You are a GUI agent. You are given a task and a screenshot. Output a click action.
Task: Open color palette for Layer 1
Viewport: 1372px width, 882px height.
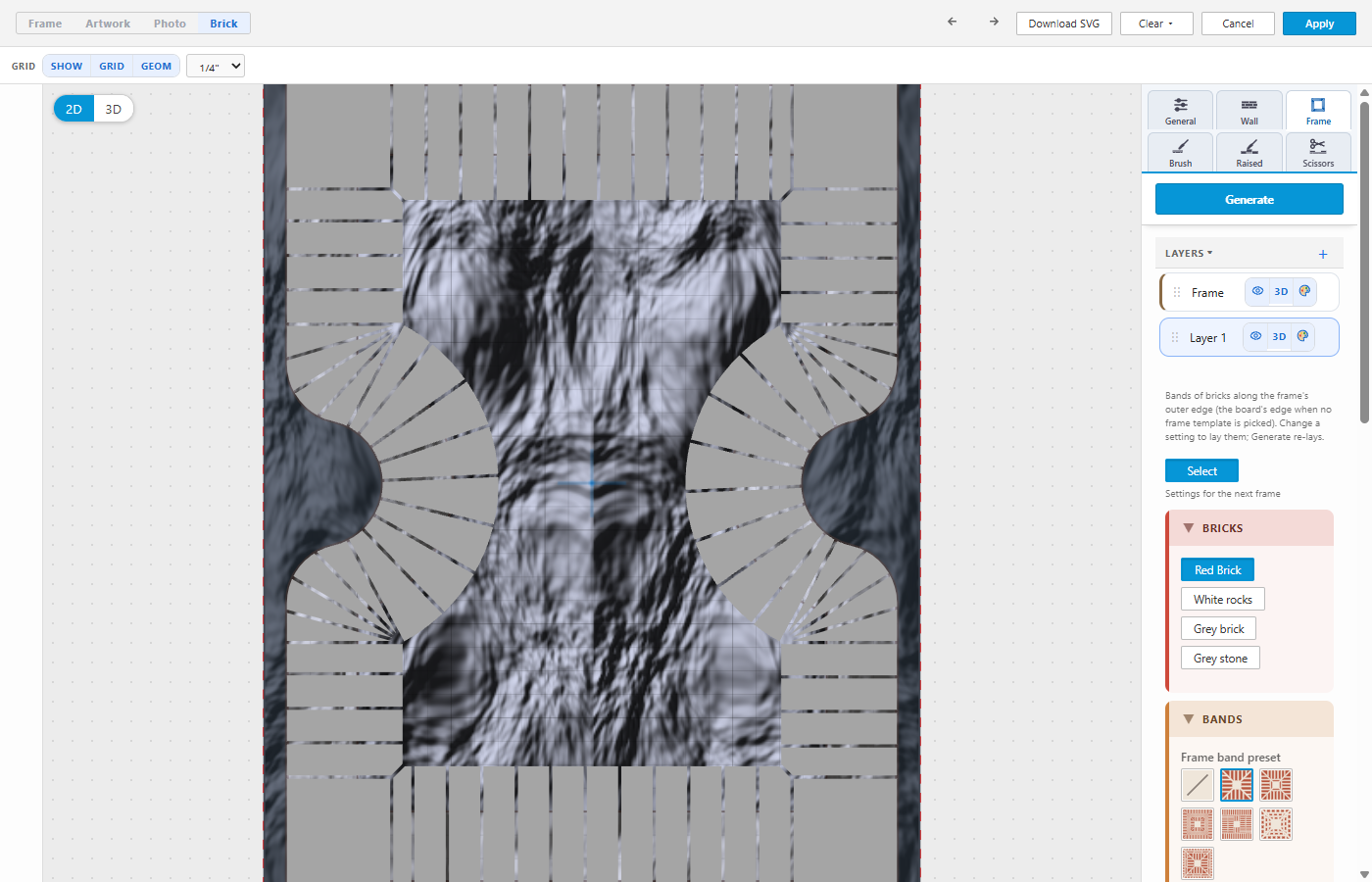(x=1302, y=336)
